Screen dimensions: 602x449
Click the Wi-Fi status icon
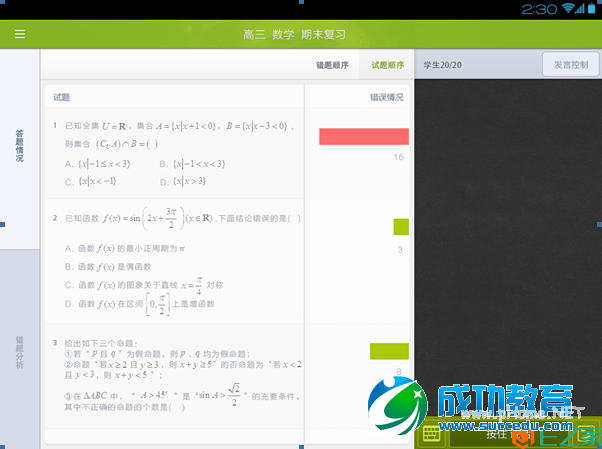click(x=568, y=8)
